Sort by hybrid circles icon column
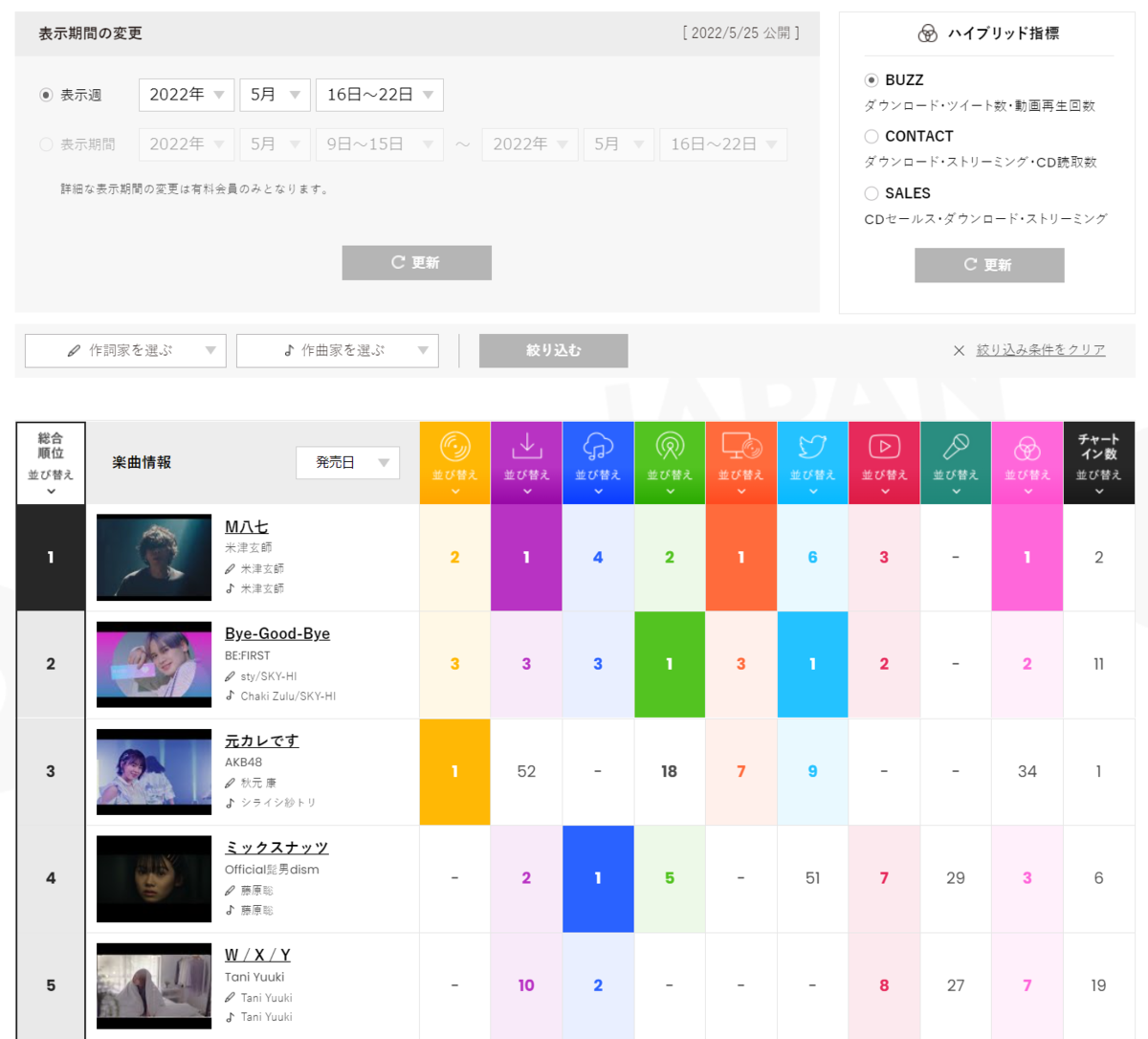 (1027, 463)
